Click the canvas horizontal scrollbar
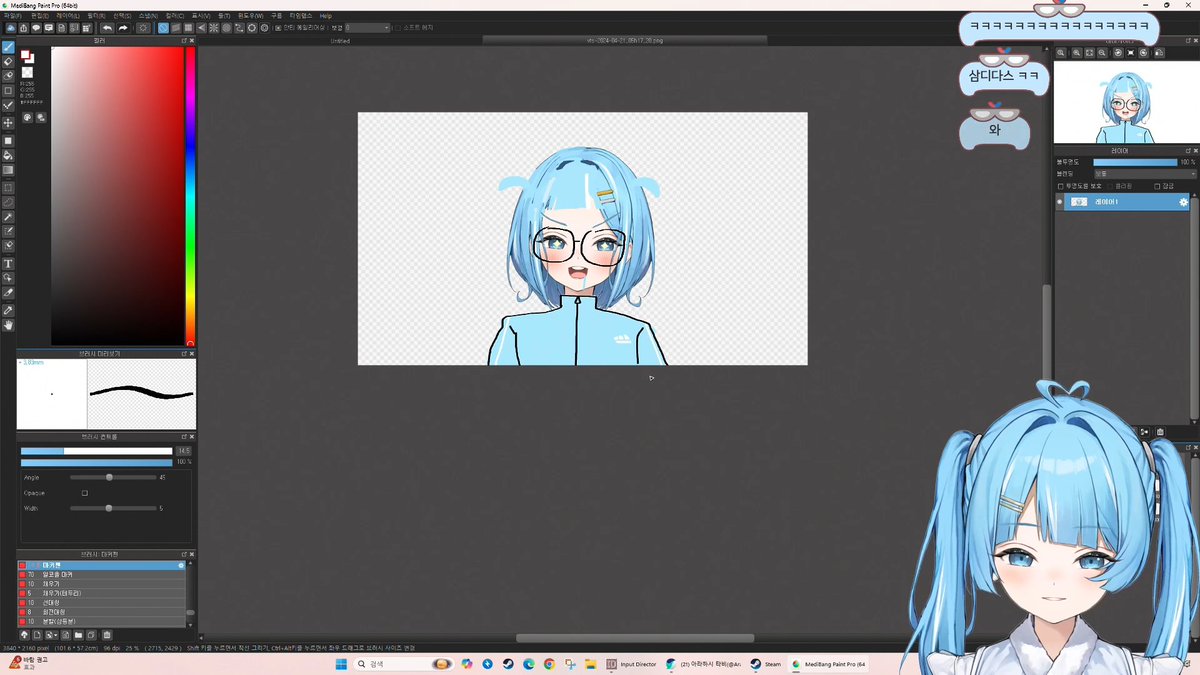1200x675 pixels. (x=636, y=638)
